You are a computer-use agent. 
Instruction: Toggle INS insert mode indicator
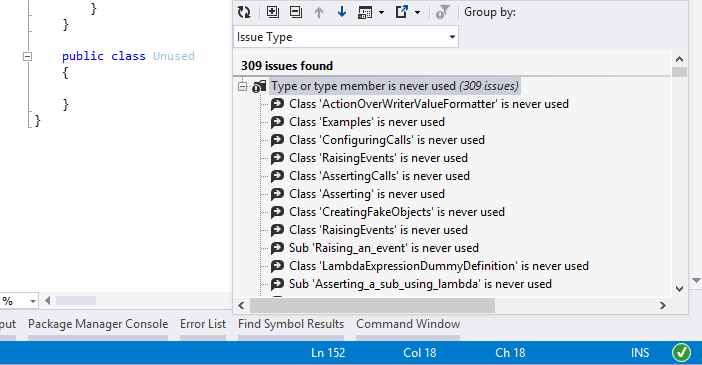click(640, 353)
